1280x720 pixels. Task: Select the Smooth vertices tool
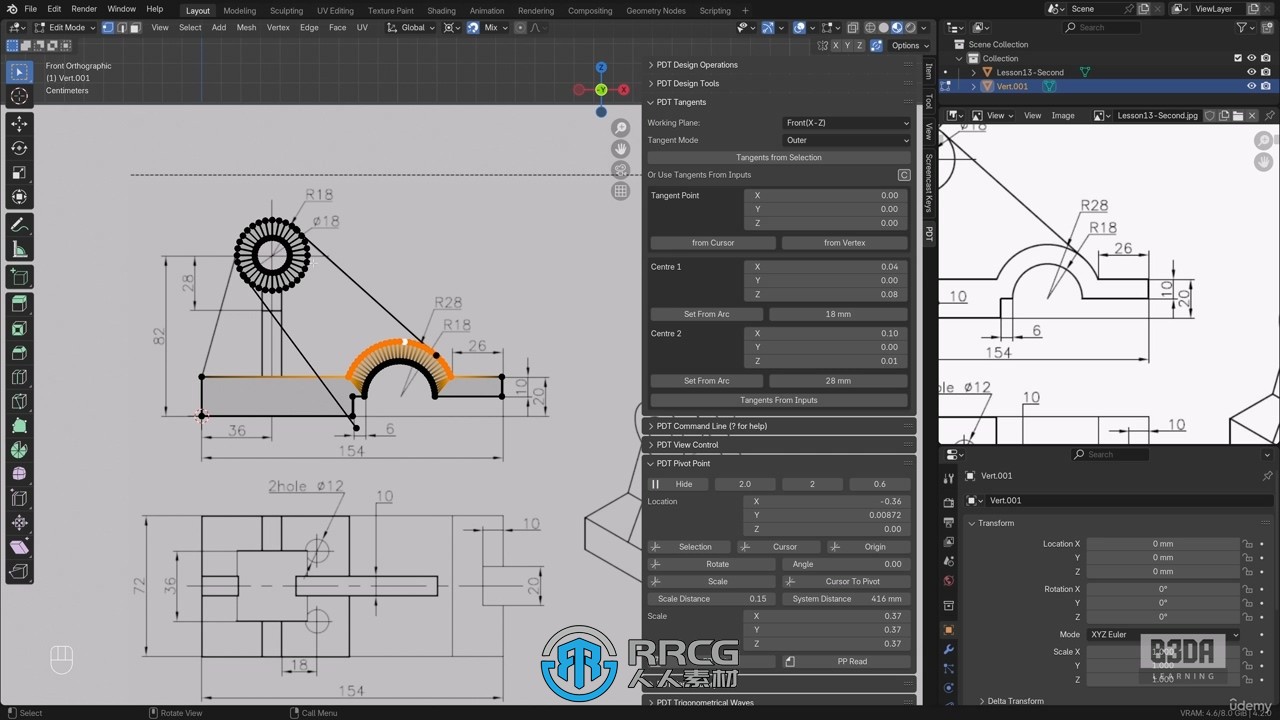[x=19, y=474]
